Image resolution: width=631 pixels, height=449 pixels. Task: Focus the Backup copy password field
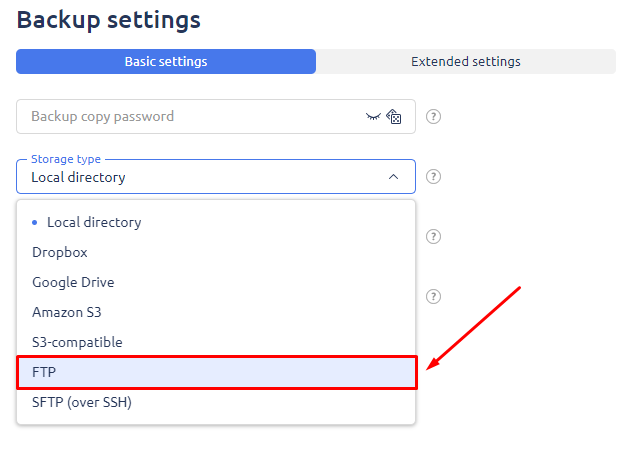pyautogui.click(x=190, y=117)
